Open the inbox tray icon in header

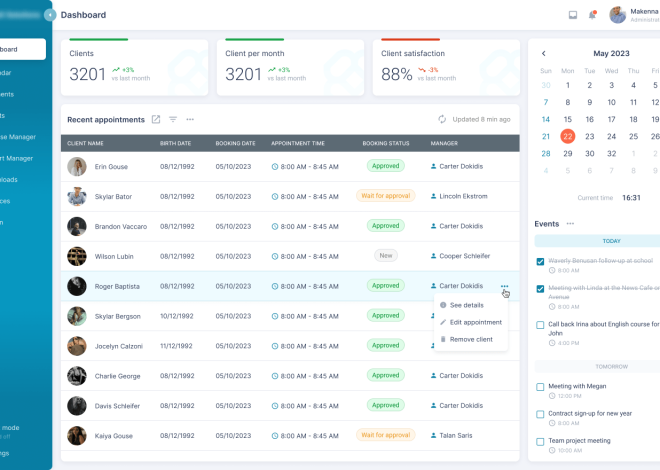point(573,15)
